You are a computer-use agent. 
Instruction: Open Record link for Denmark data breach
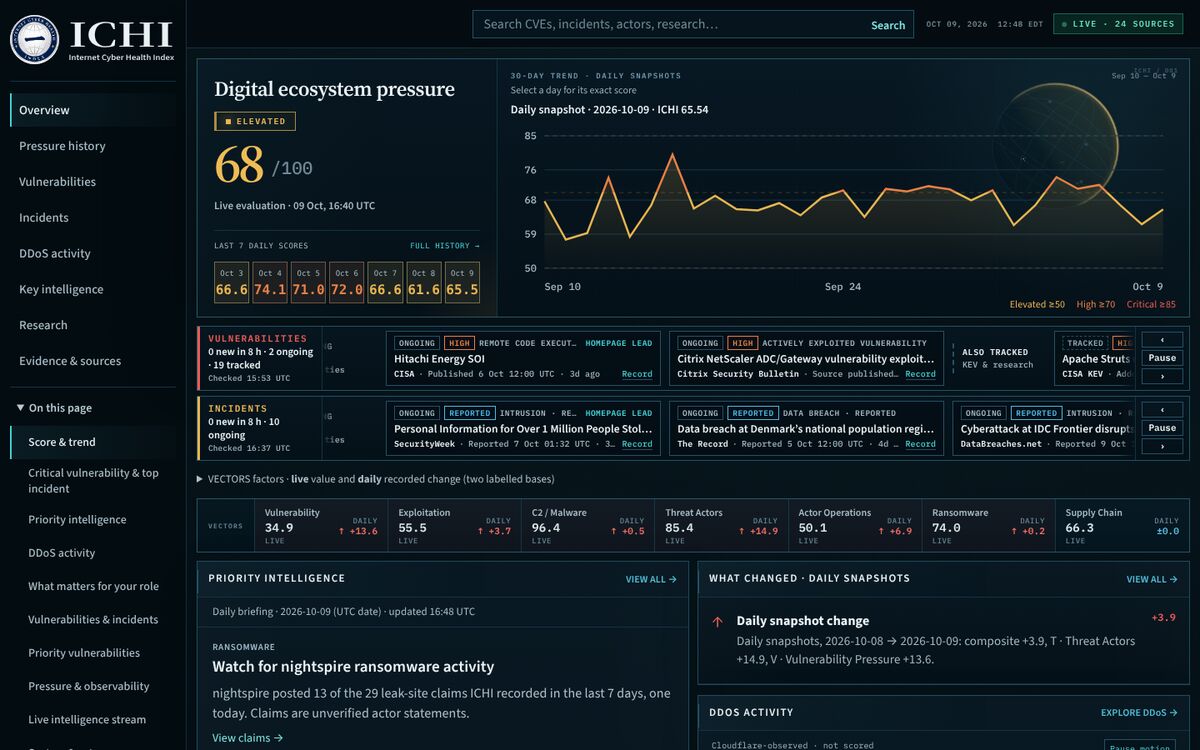click(920, 444)
